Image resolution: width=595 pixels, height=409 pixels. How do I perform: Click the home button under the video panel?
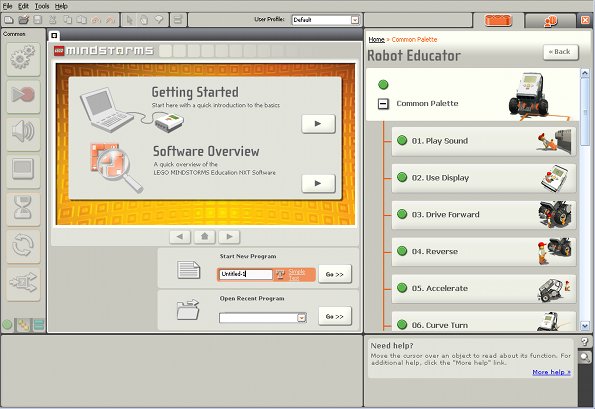tap(205, 236)
